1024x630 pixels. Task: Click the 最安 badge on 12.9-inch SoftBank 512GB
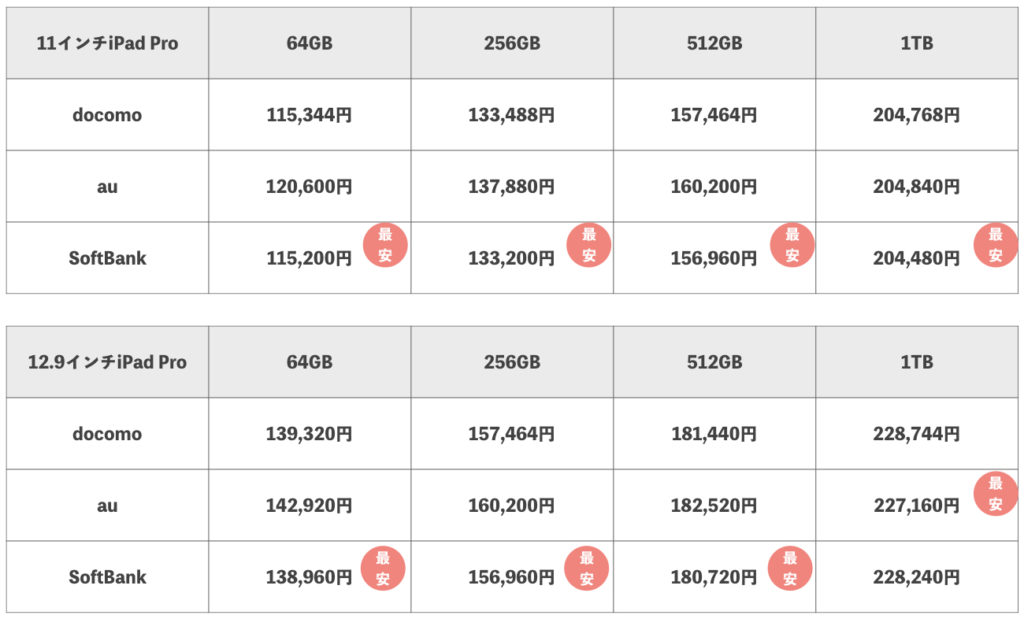click(790, 567)
